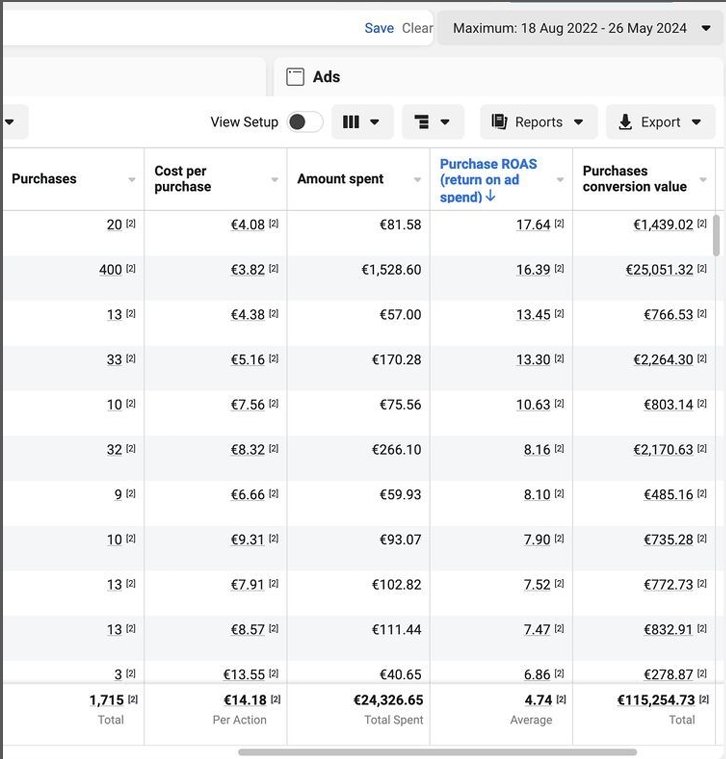This screenshot has height=759, width=726.
Task: Click the Clear link
Action: (x=417, y=28)
